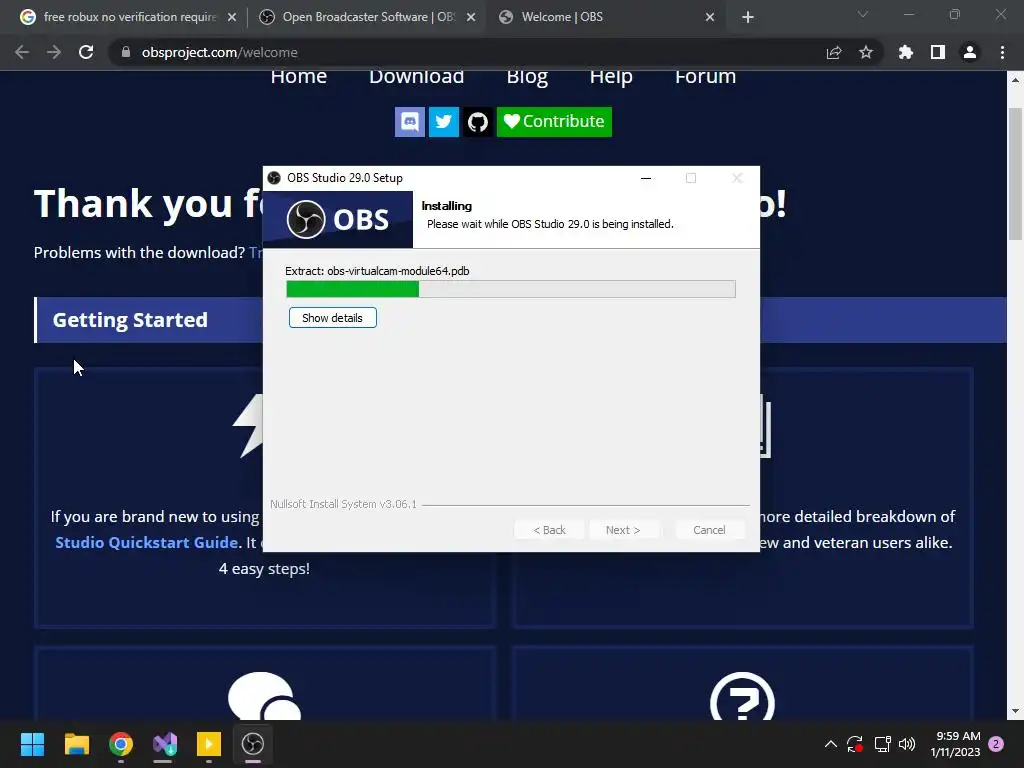View site lock information icon

click(126, 52)
